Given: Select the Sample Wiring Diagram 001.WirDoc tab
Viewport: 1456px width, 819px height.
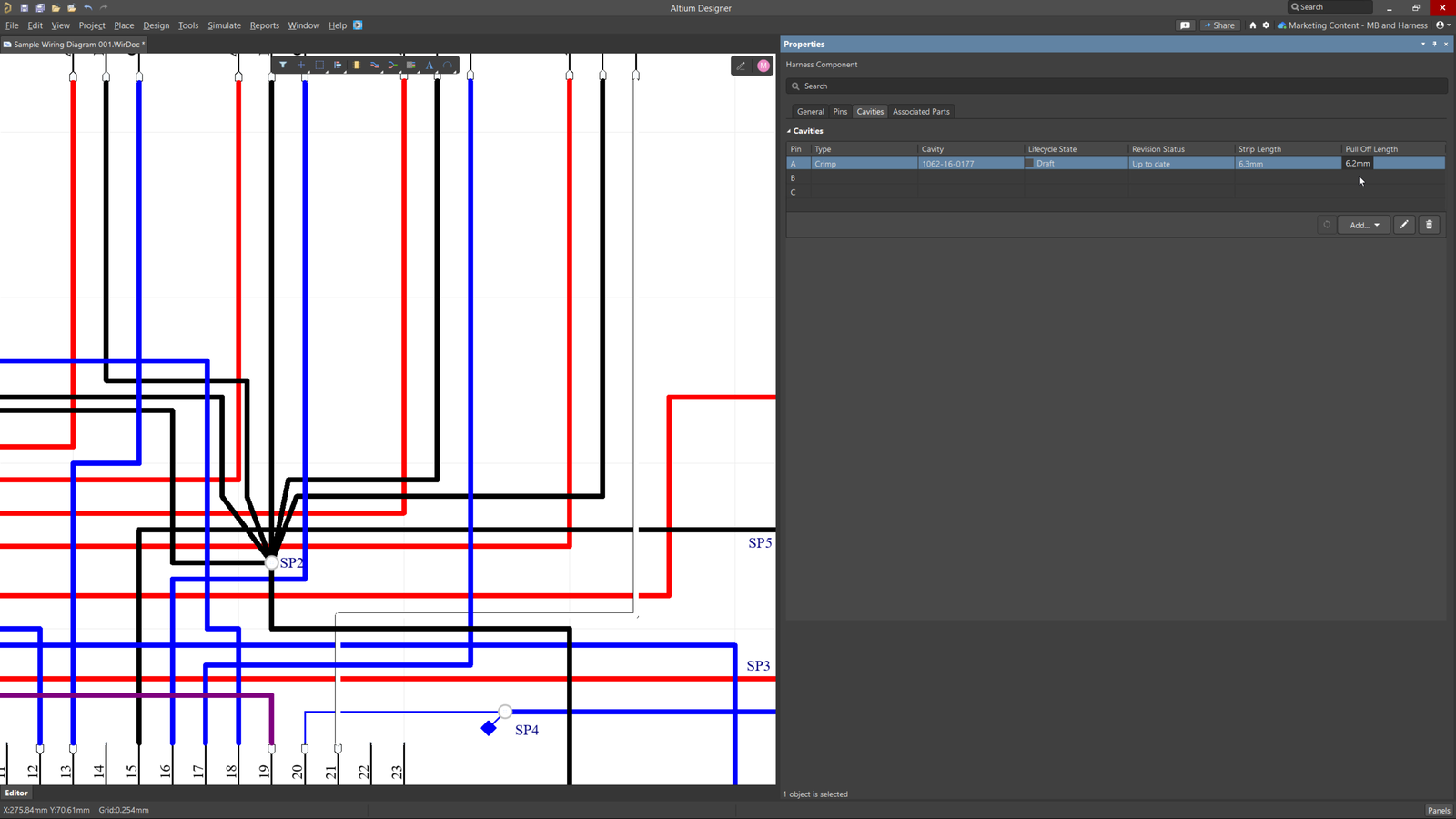Looking at the screenshot, I should point(74,45).
